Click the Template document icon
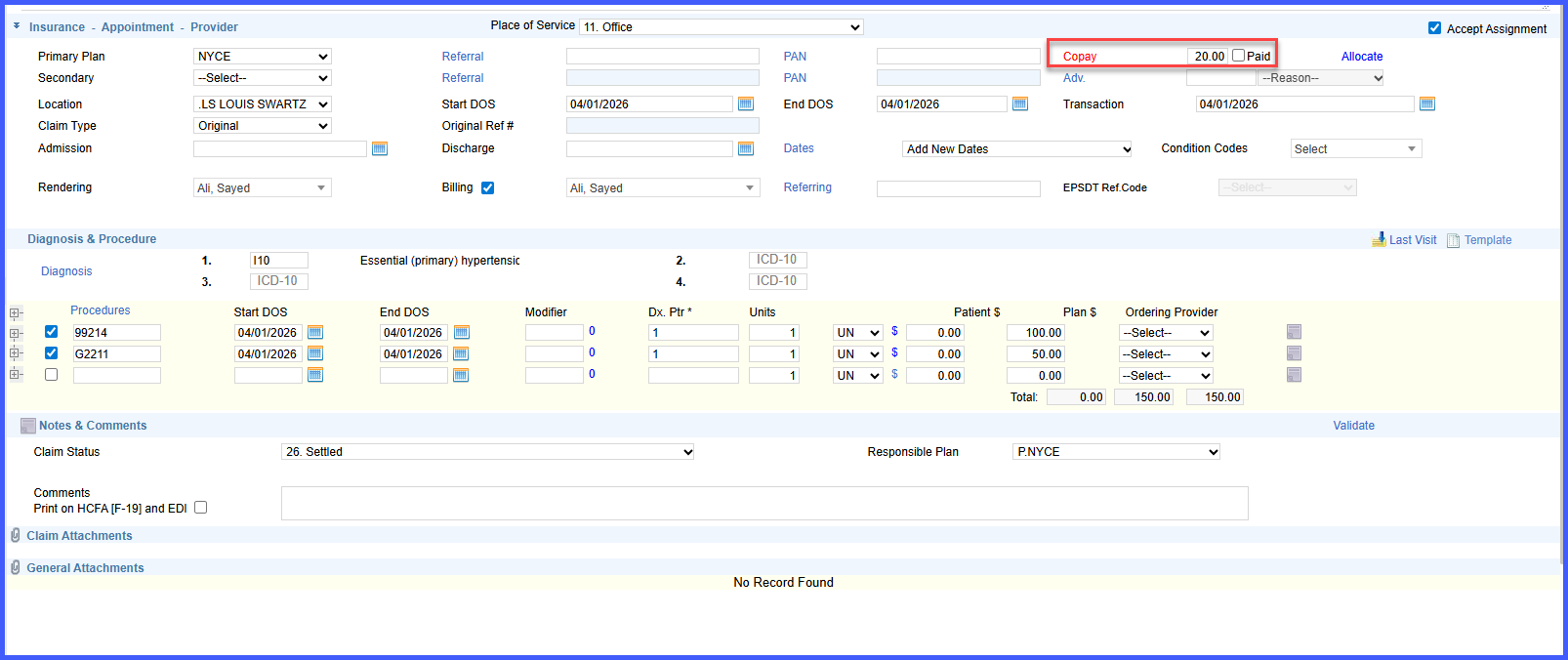The image size is (1568, 660). click(x=1454, y=240)
